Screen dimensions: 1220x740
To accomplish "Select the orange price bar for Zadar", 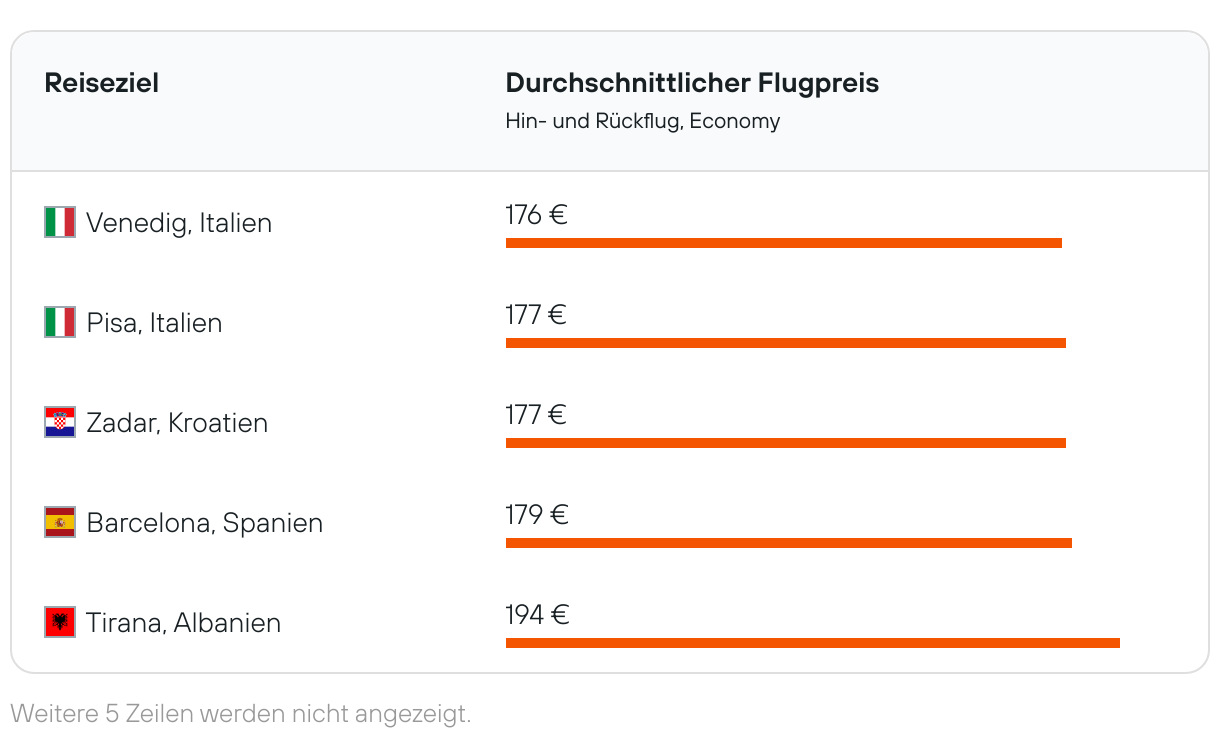I will tap(786, 443).
